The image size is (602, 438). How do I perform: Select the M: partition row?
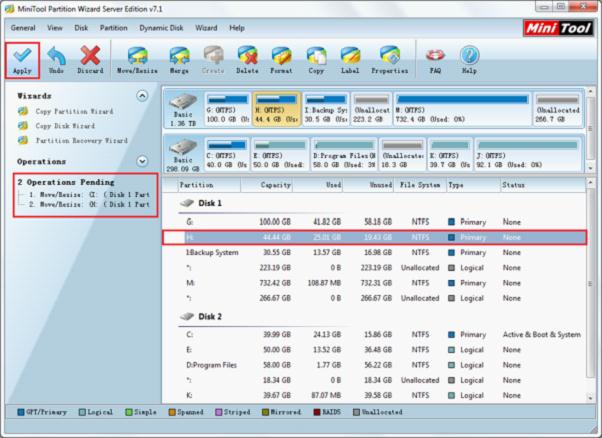[x=374, y=283]
